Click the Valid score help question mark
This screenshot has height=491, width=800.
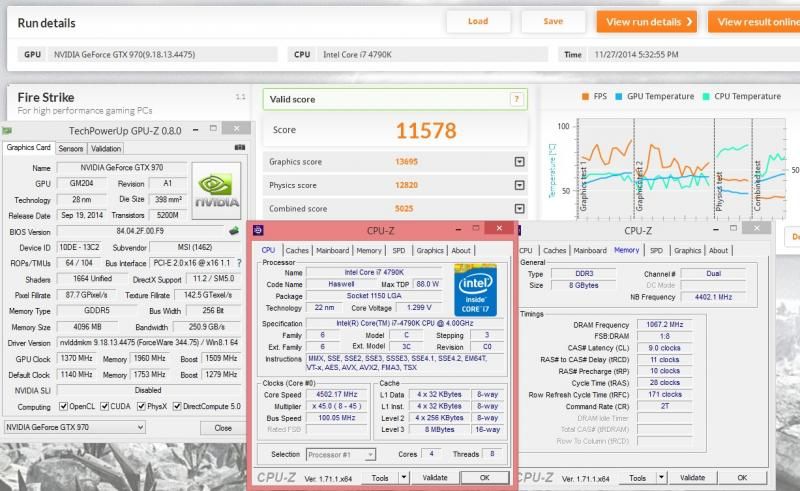coord(516,99)
